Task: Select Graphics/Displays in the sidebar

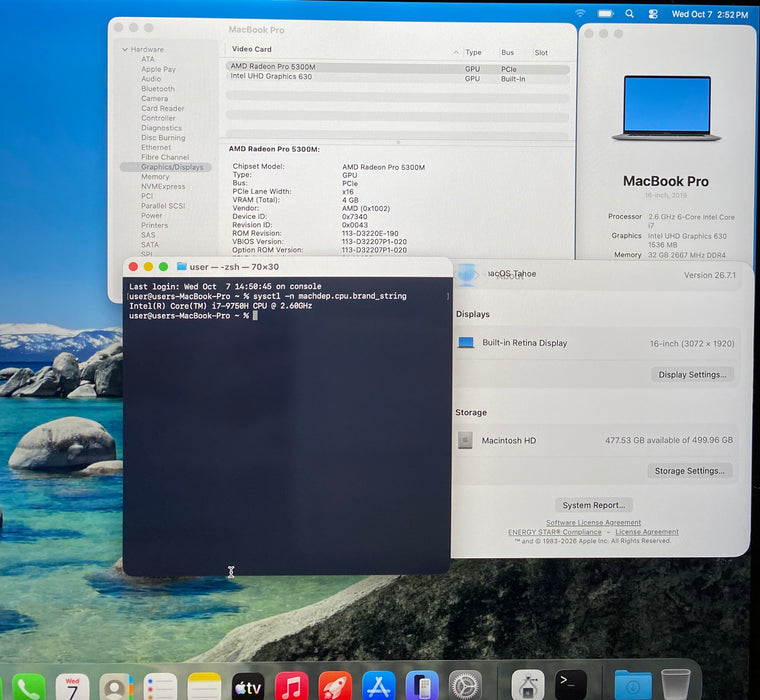Action: pyautogui.click(x=166, y=167)
